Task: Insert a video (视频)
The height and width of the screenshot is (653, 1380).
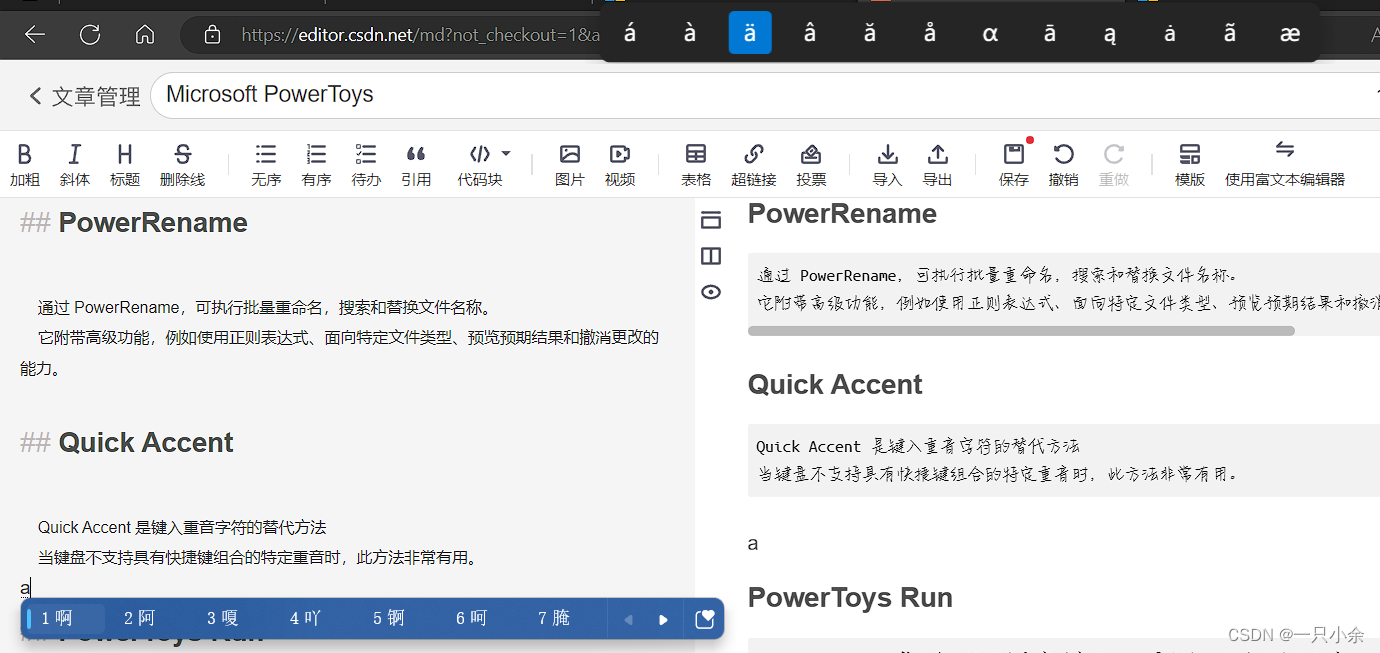Action: point(620,165)
